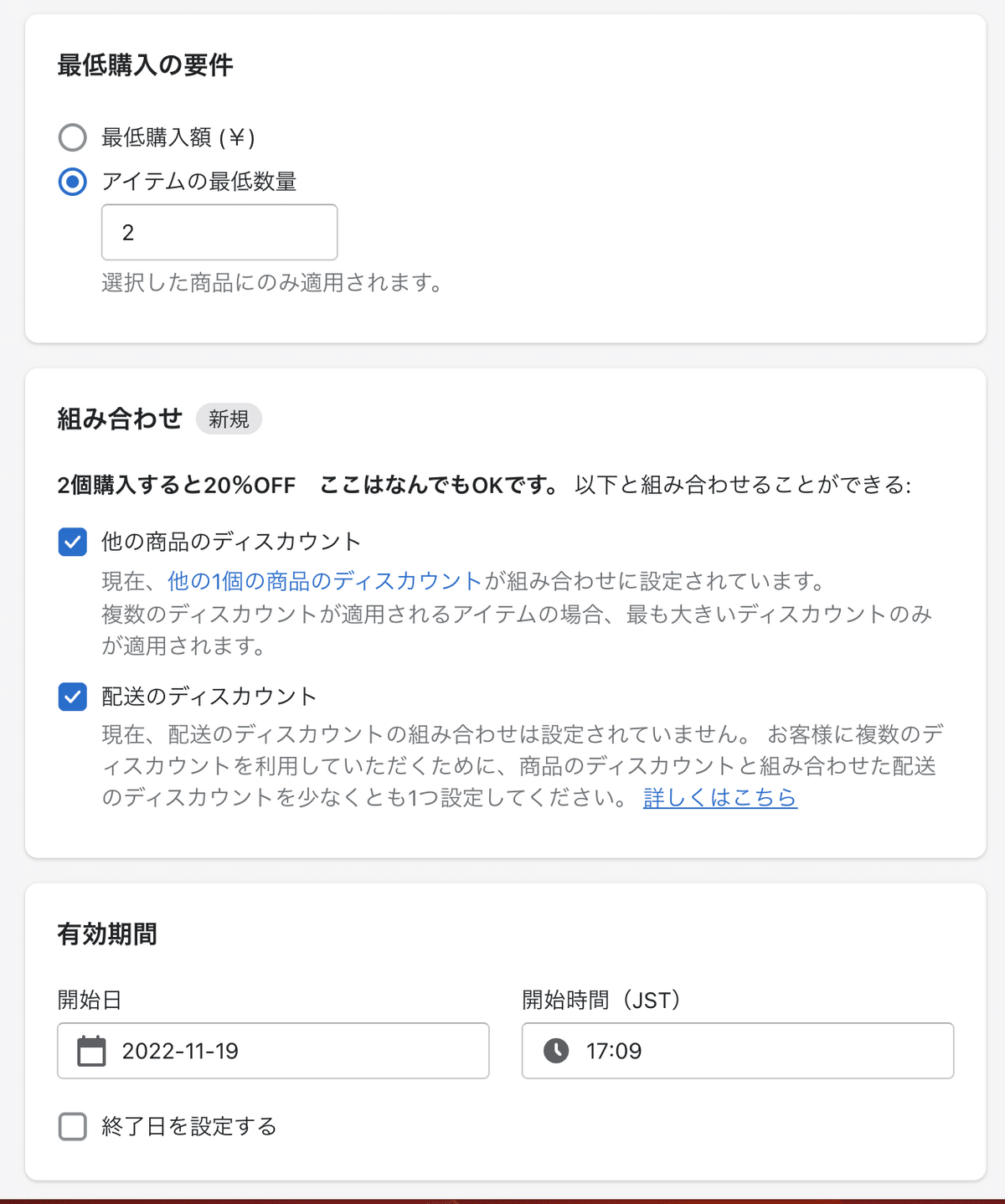Toggle the 配送のディスカウント checkbox
Image resolution: width=1005 pixels, height=1204 pixels.
pyautogui.click(x=73, y=697)
